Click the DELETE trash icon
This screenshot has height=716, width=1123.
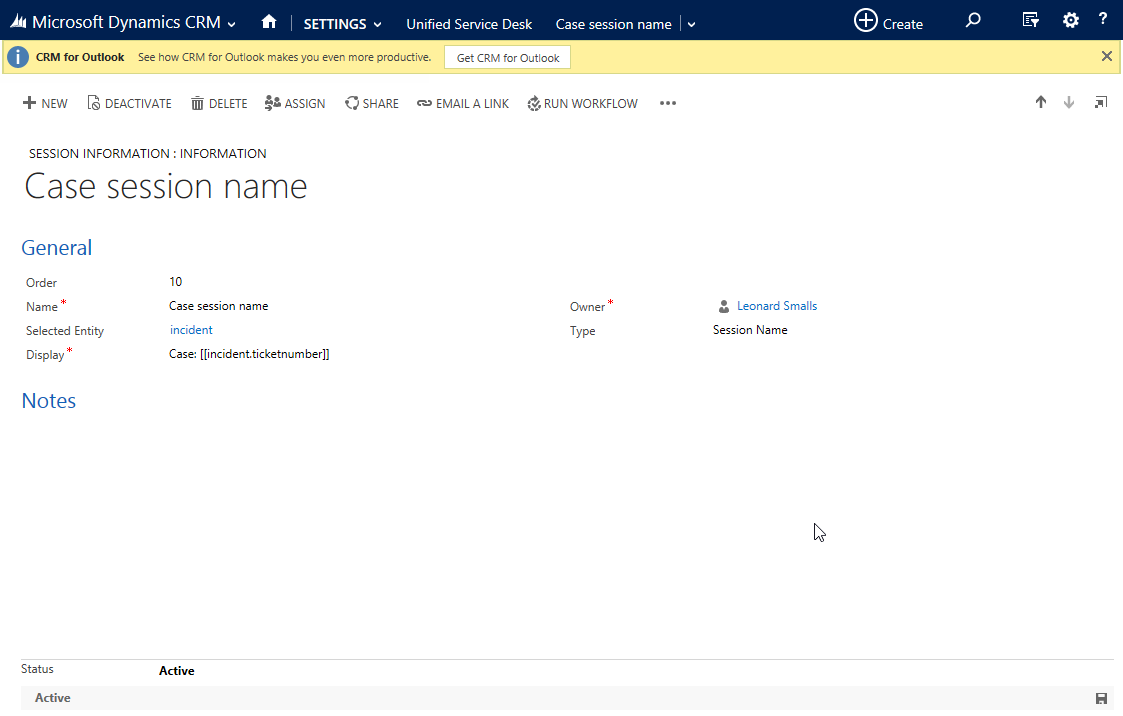point(197,103)
